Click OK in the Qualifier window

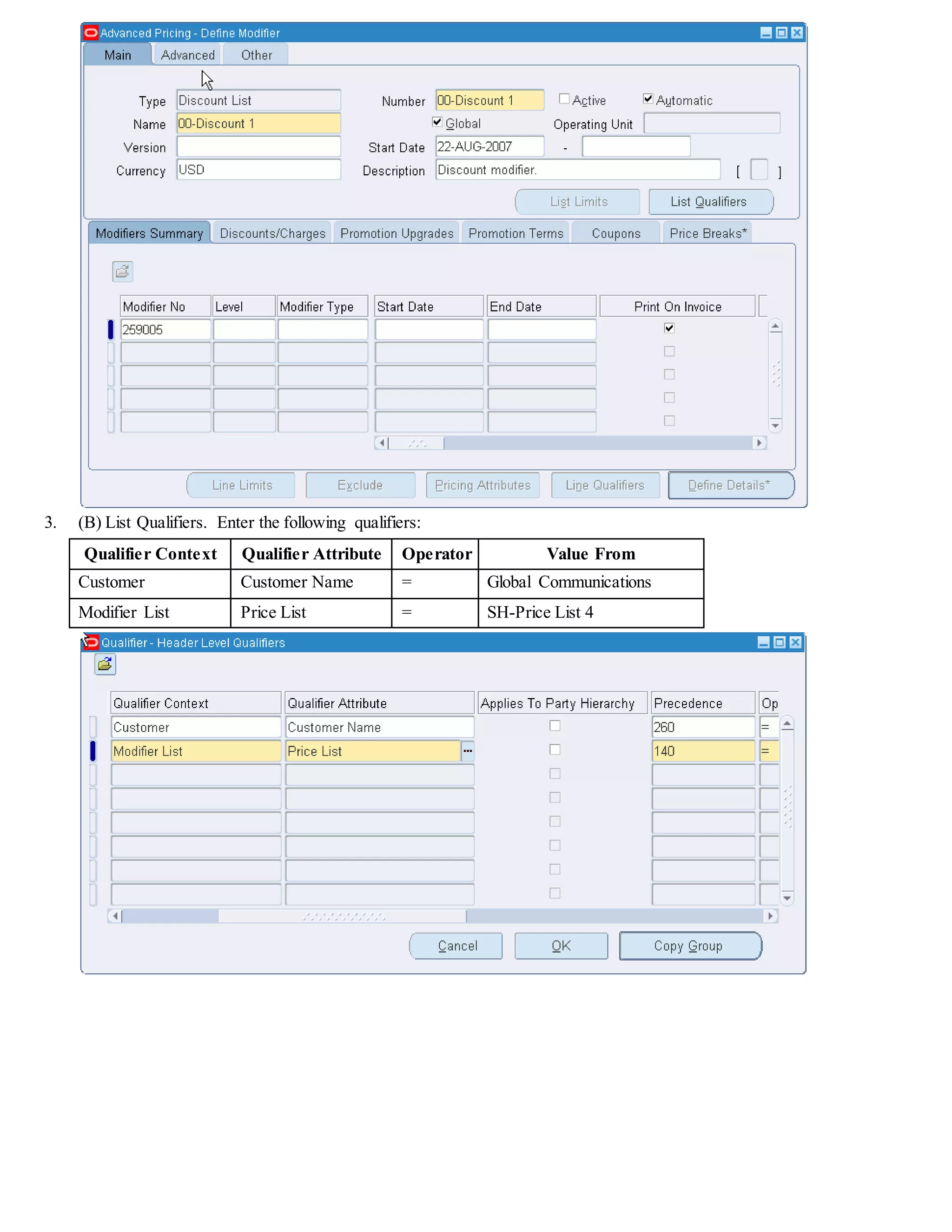point(561,946)
